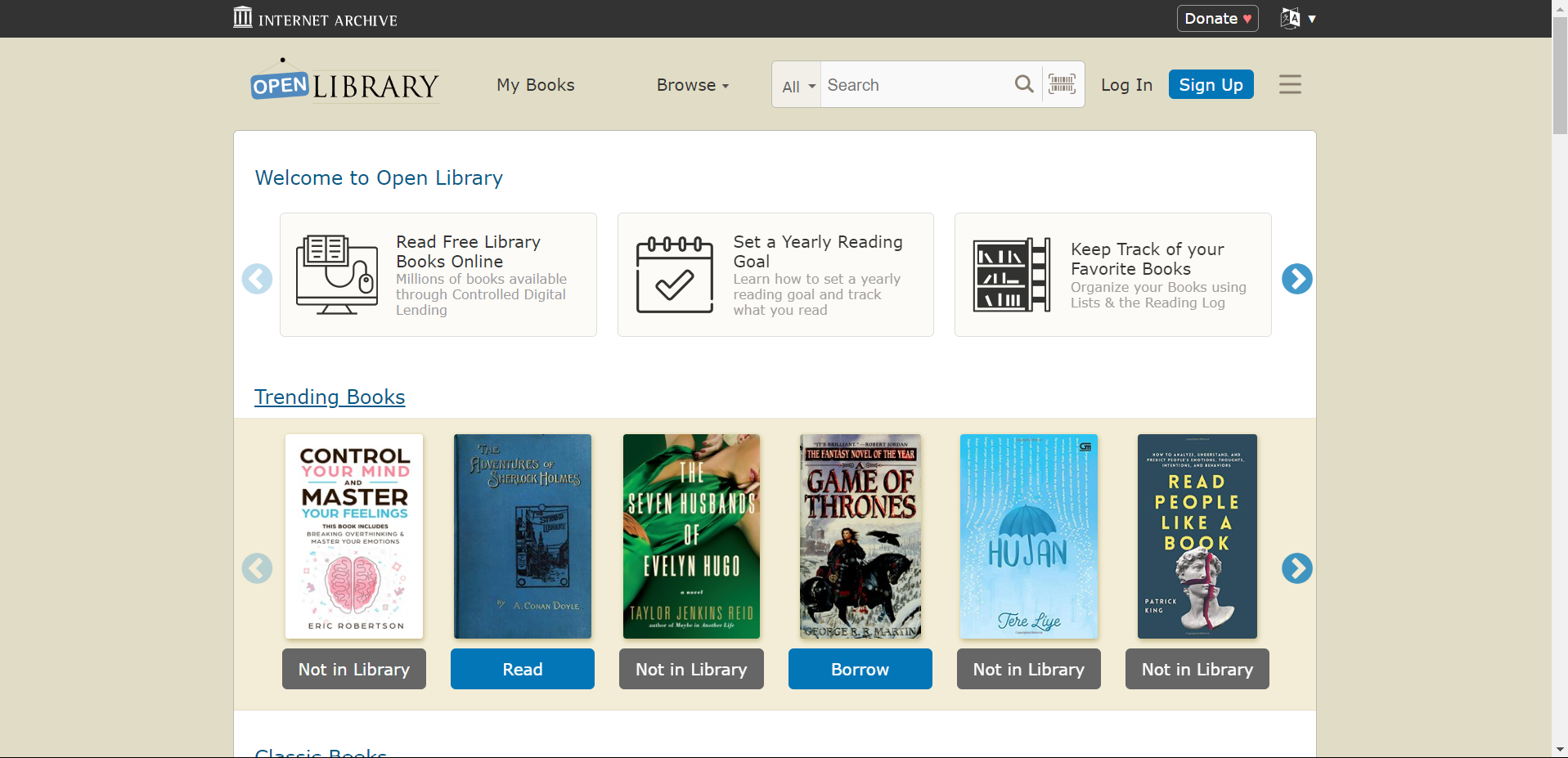
Task: Open the barcode scanner icon
Action: point(1062,84)
